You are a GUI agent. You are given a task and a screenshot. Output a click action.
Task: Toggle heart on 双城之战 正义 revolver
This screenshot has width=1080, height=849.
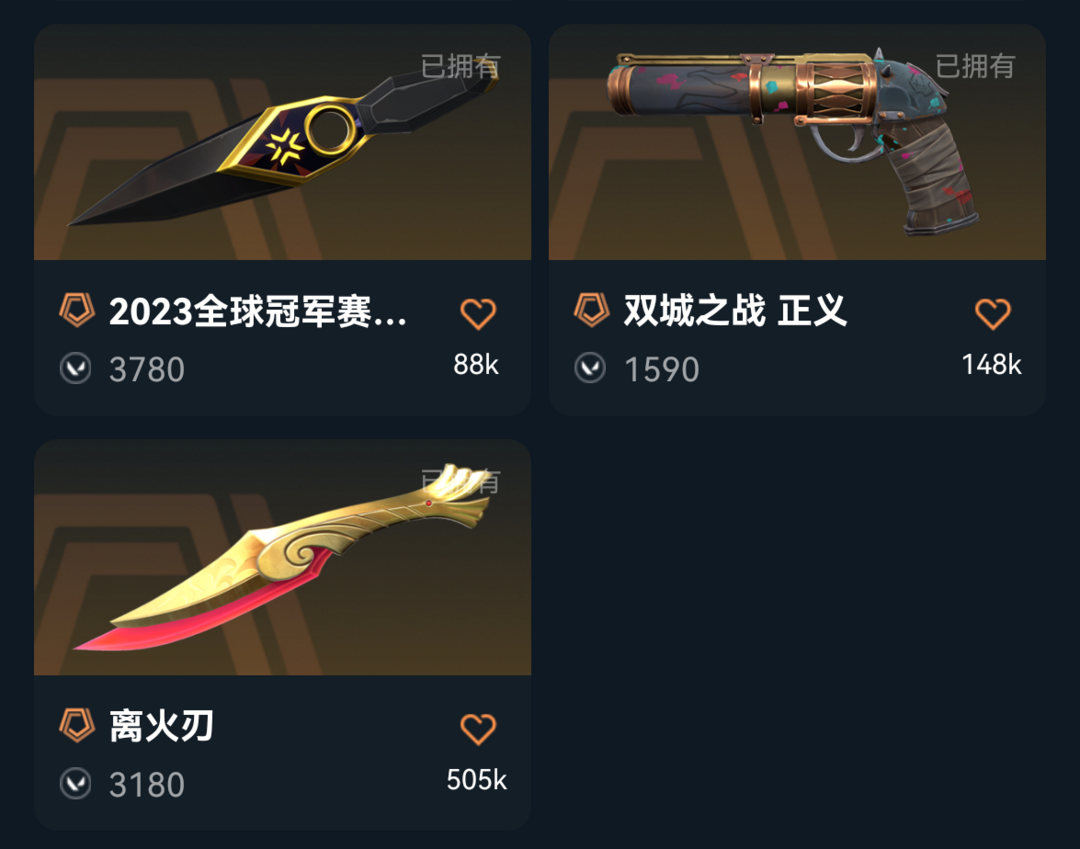pyautogui.click(x=993, y=314)
